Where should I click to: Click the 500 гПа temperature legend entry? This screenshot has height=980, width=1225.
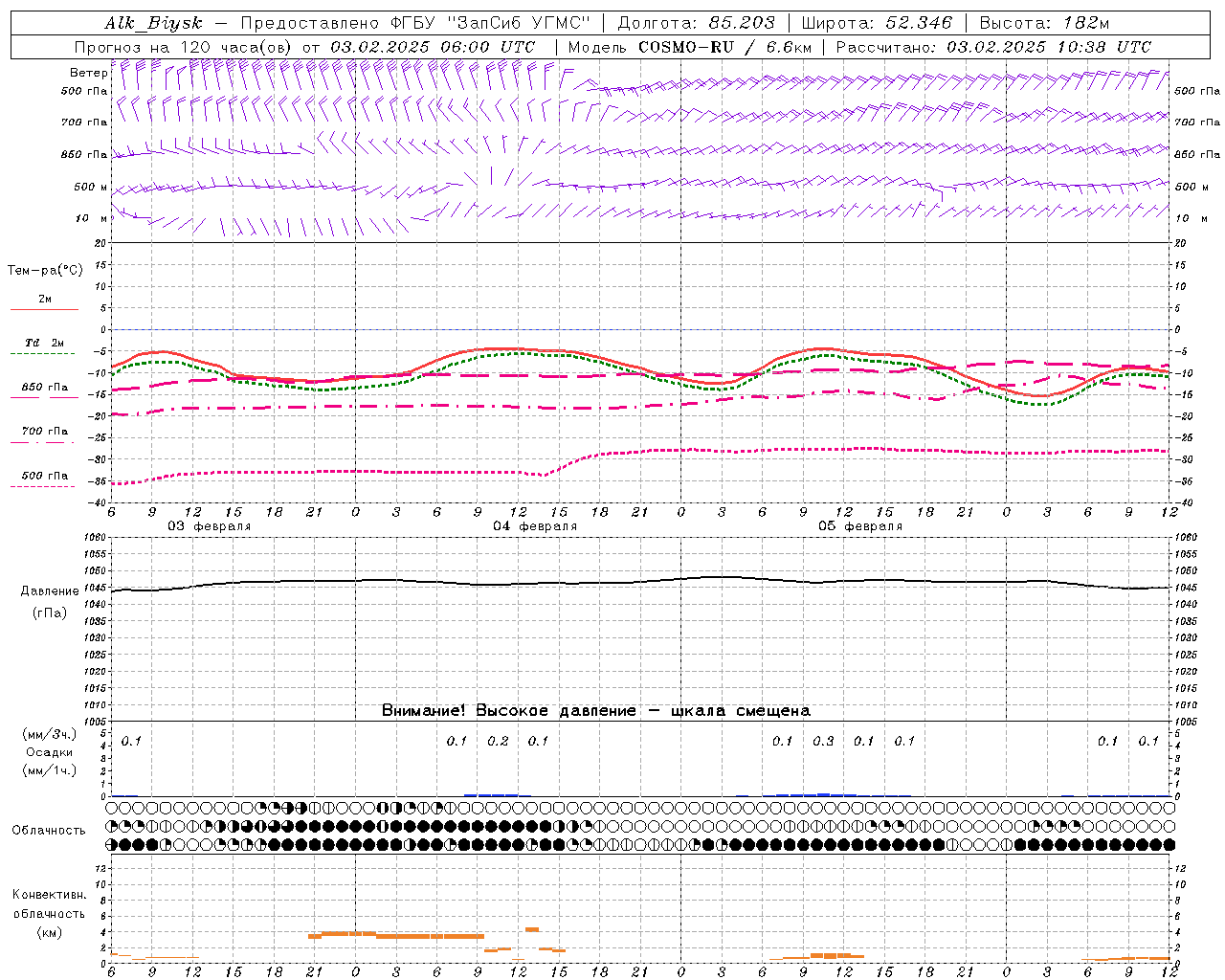(x=45, y=476)
